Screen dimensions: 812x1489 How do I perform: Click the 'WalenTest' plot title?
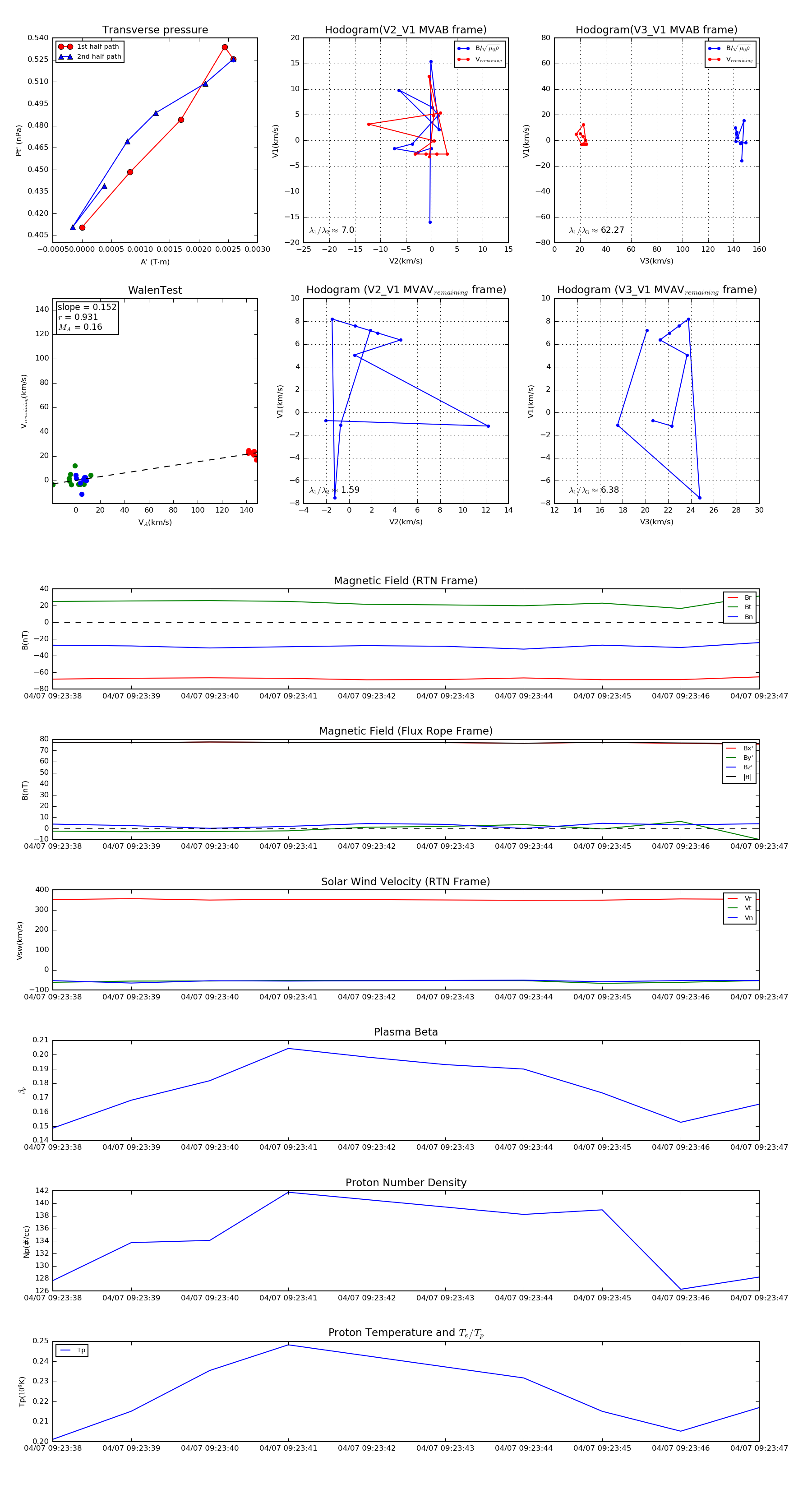[x=155, y=290]
